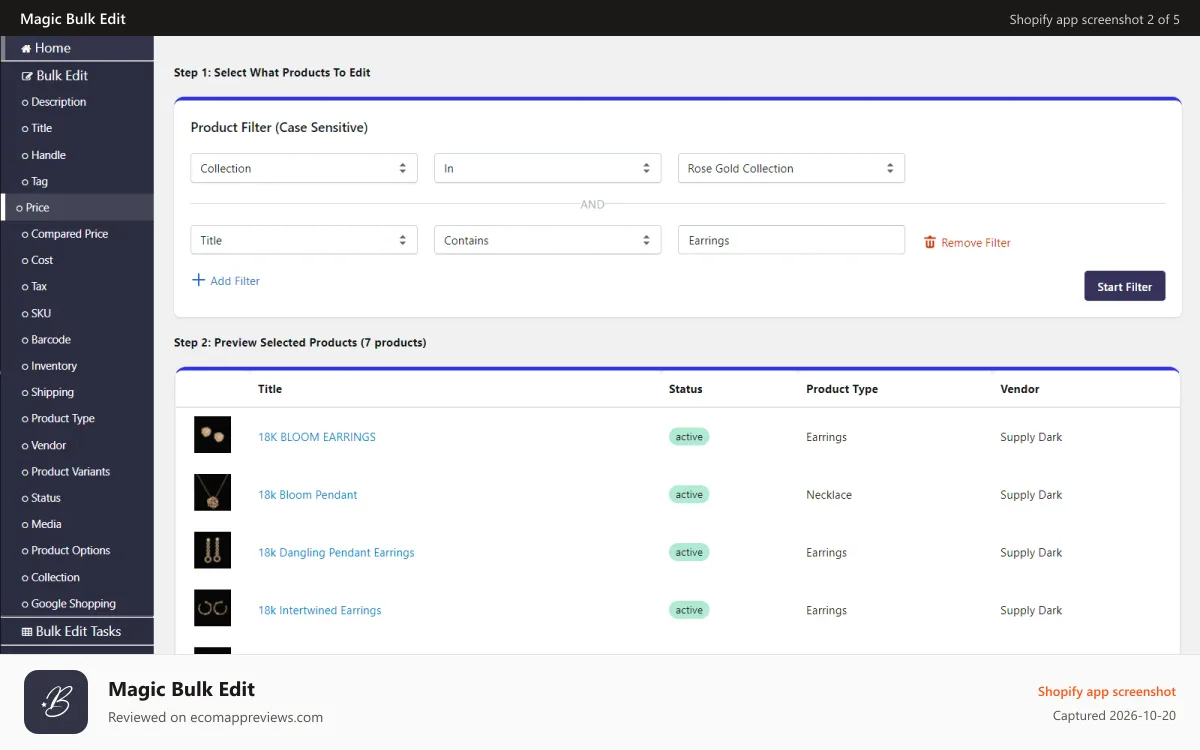Click Necklace product type for Bloom Pendant
This screenshot has width=1200, height=750.
pyautogui.click(x=829, y=495)
